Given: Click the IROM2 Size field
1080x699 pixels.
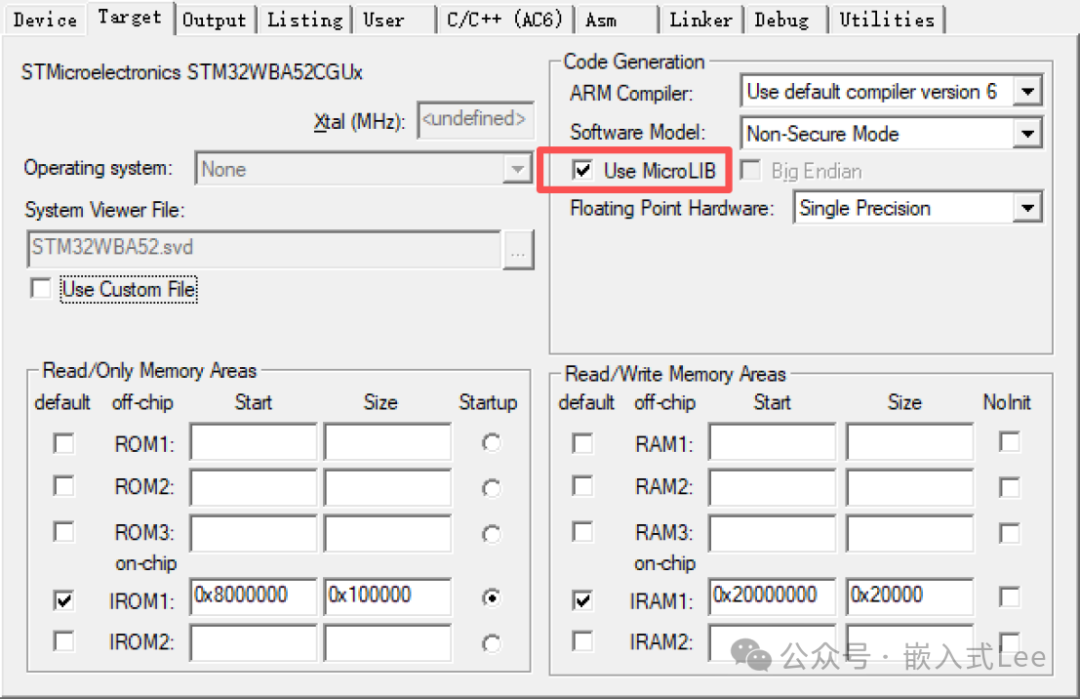Looking at the screenshot, I should 388,643.
